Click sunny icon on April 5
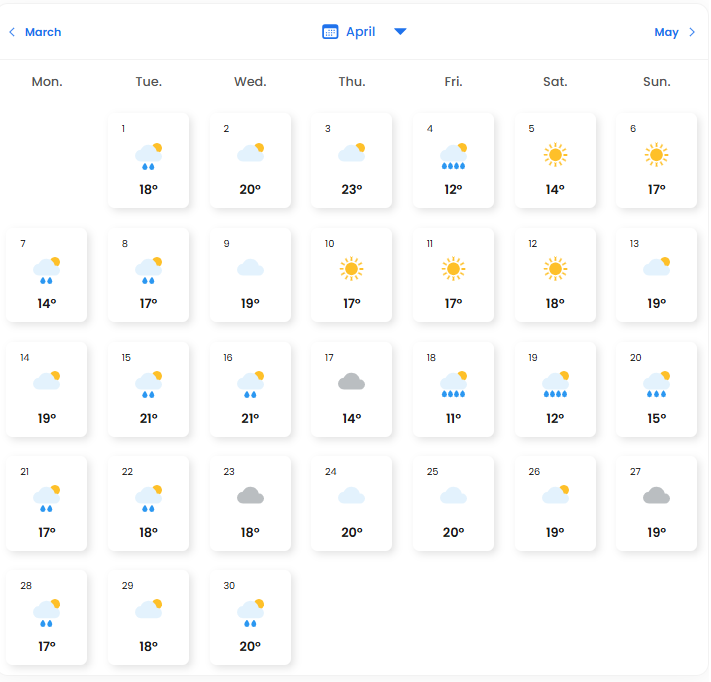 (x=555, y=154)
